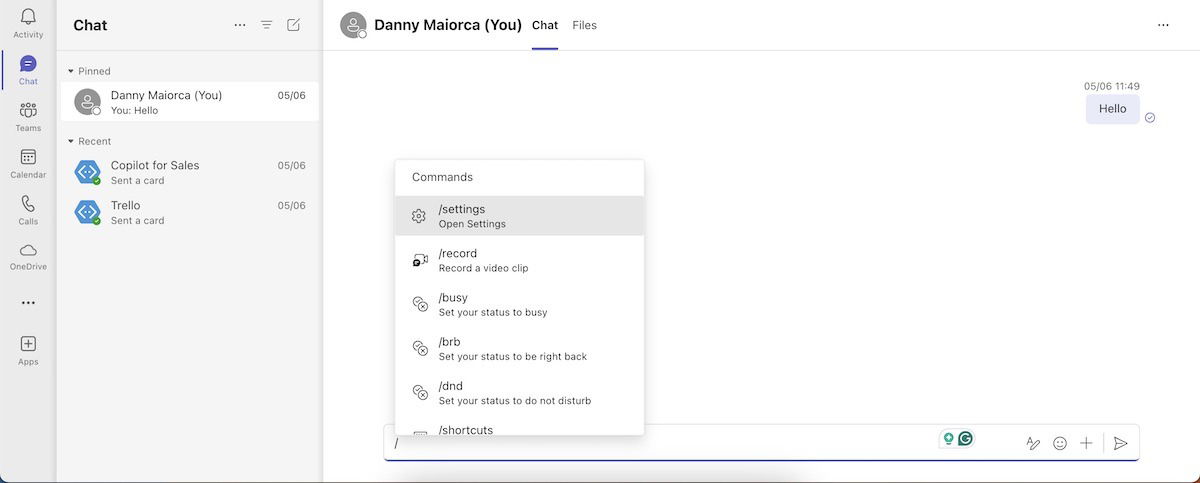
Task: Open the Apps store icon
Action: (x=28, y=350)
